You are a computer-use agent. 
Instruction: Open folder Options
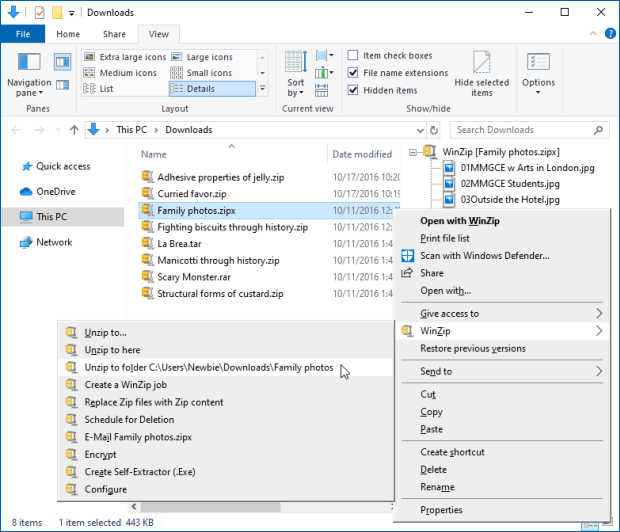click(538, 74)
